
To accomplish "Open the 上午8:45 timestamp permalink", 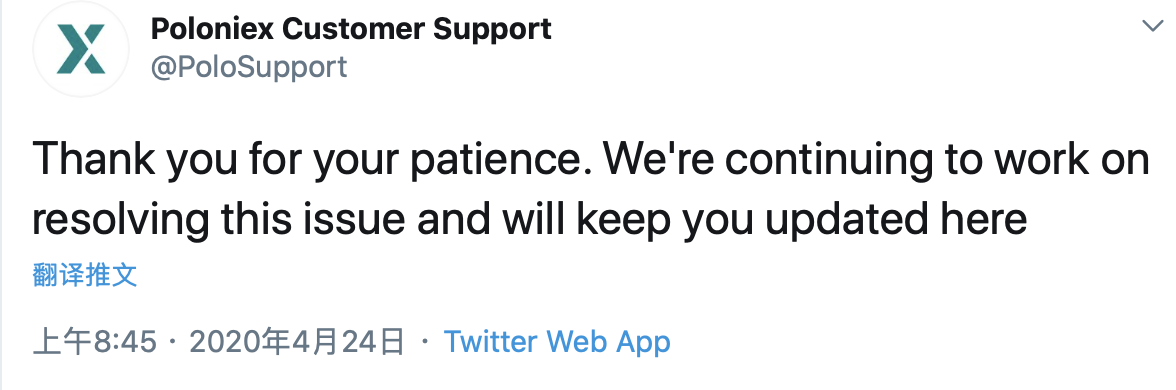I will tap(94, 343).
